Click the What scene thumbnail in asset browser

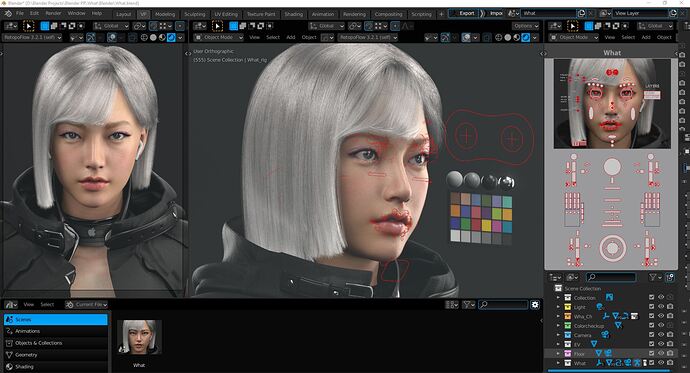[139, 337]
